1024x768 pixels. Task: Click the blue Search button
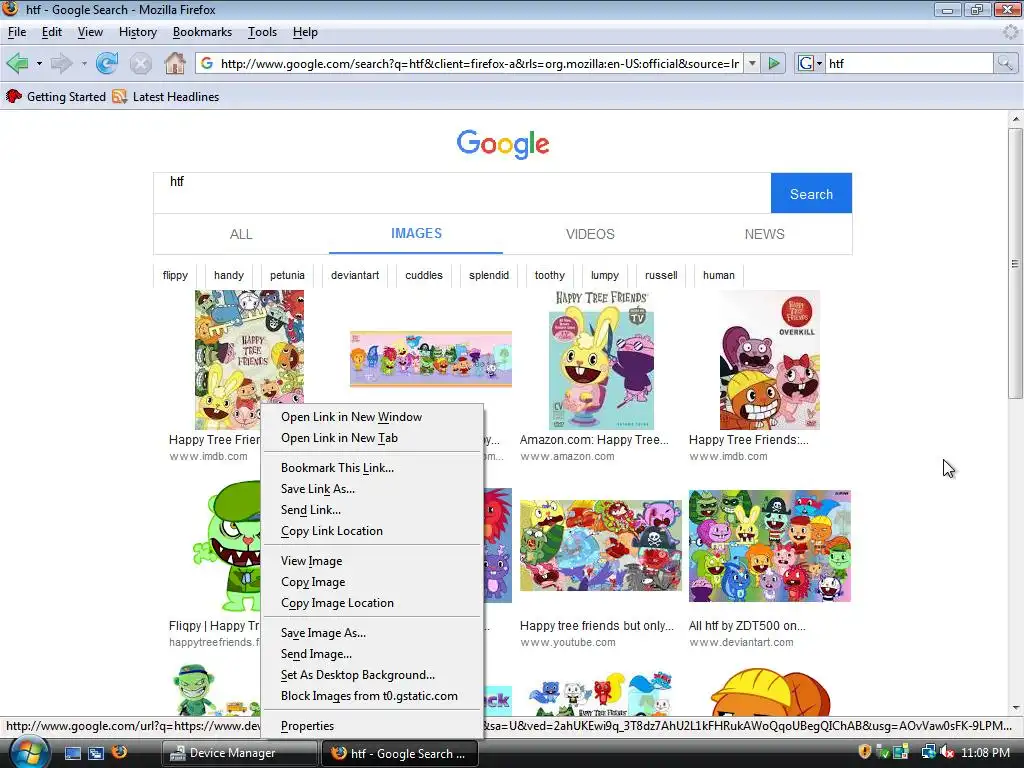(x=811, y=193)
